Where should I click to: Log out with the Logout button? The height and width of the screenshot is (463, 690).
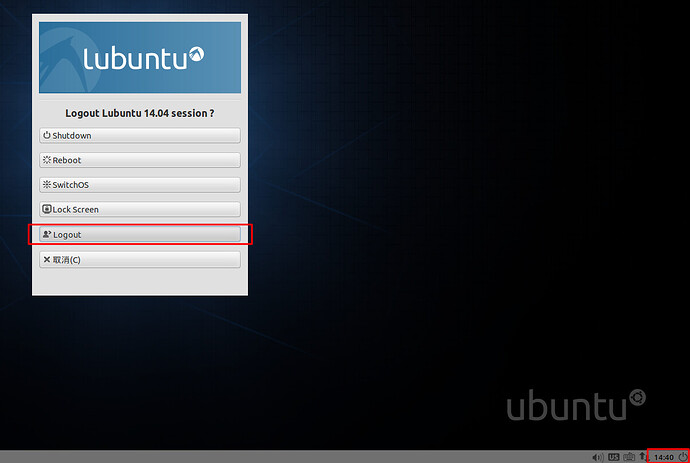(x=140, y=235)
